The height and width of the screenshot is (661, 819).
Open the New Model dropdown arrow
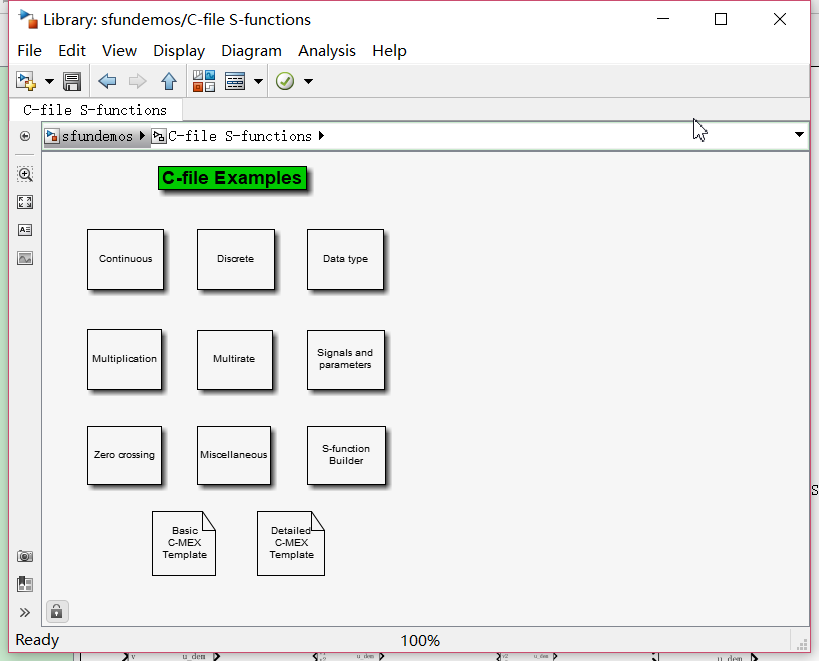coord(49,81)
